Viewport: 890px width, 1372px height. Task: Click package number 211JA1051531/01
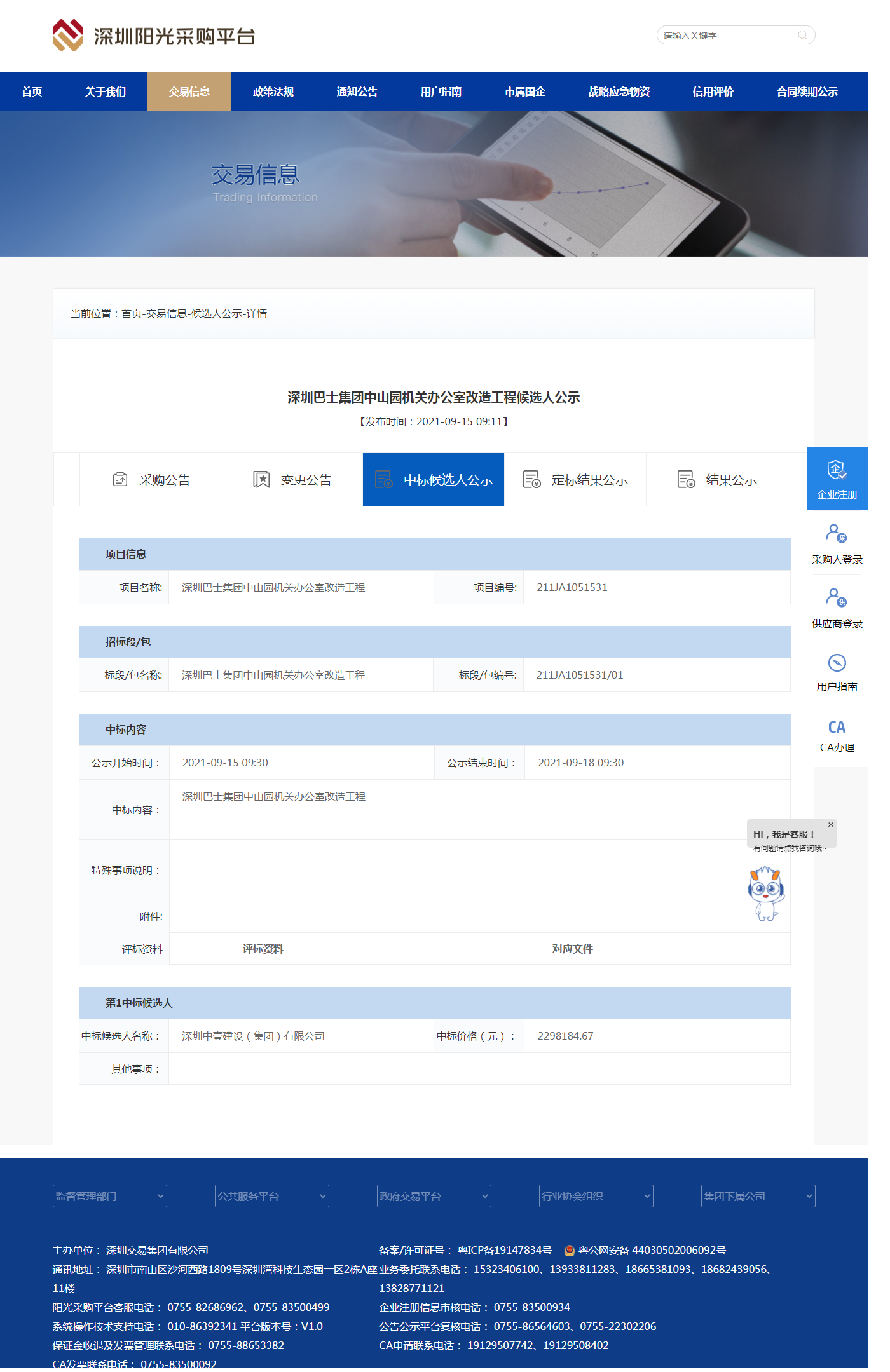(580, 675)
